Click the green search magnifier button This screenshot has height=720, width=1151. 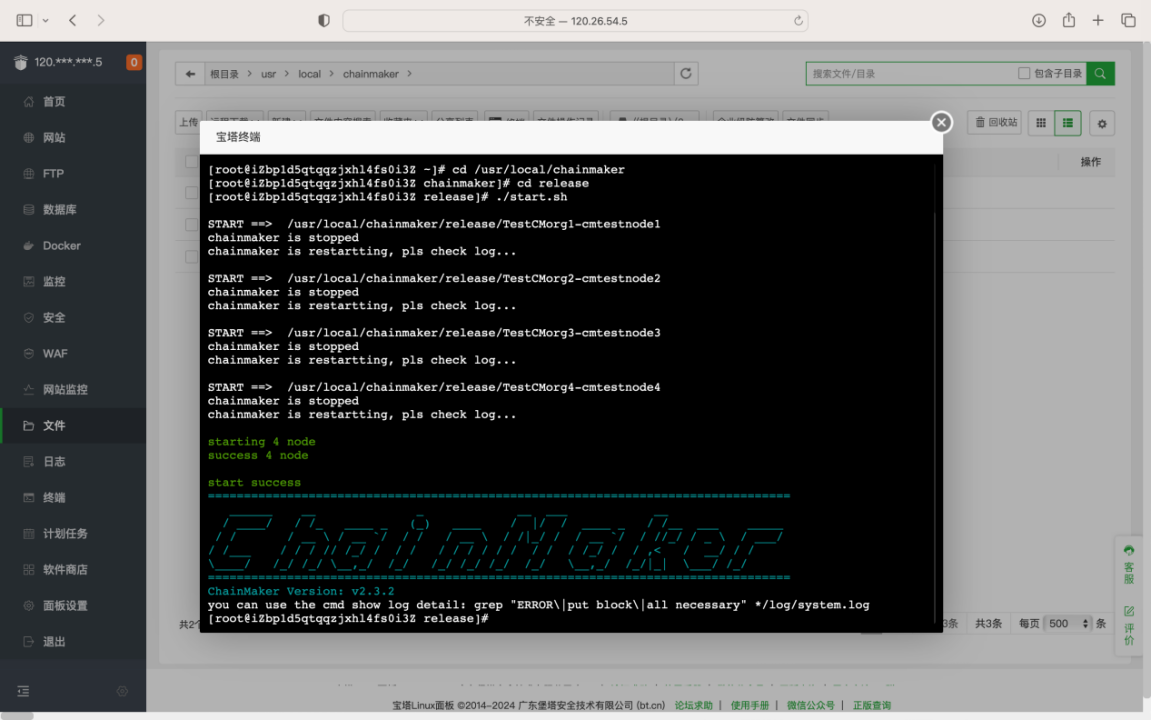pyautogui.click(x=1100, y=73)
